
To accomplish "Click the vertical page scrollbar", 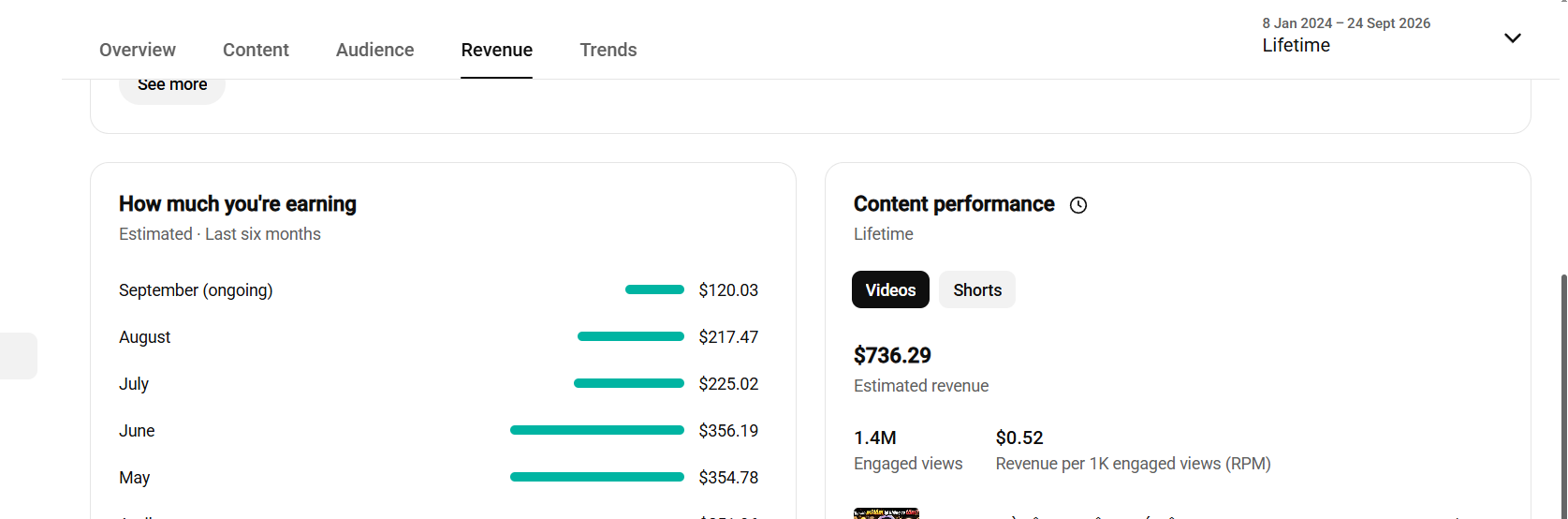I will (1563, 393).
